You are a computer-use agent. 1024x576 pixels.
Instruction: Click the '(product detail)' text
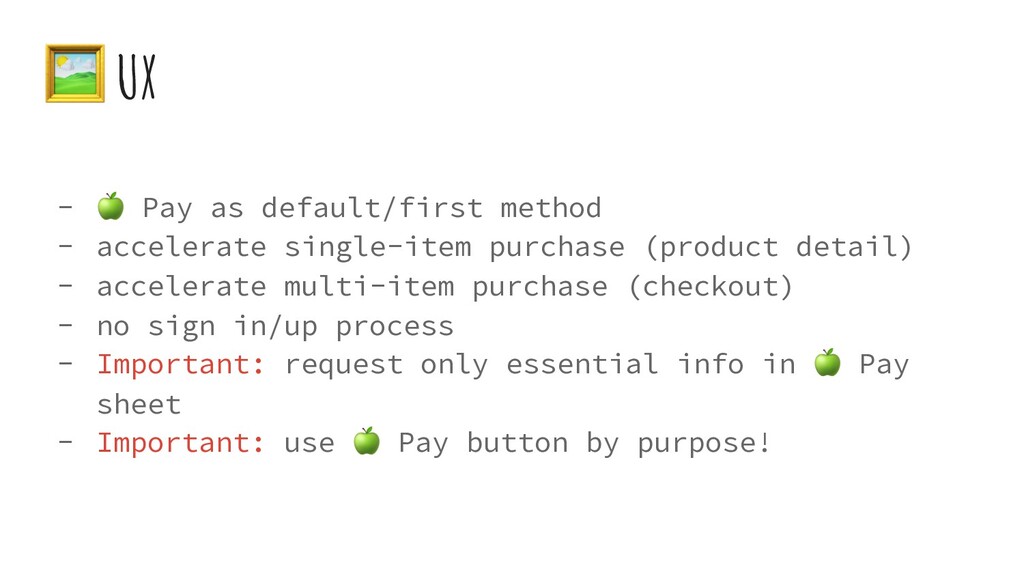pyautogui.click(x=778, y=248)
